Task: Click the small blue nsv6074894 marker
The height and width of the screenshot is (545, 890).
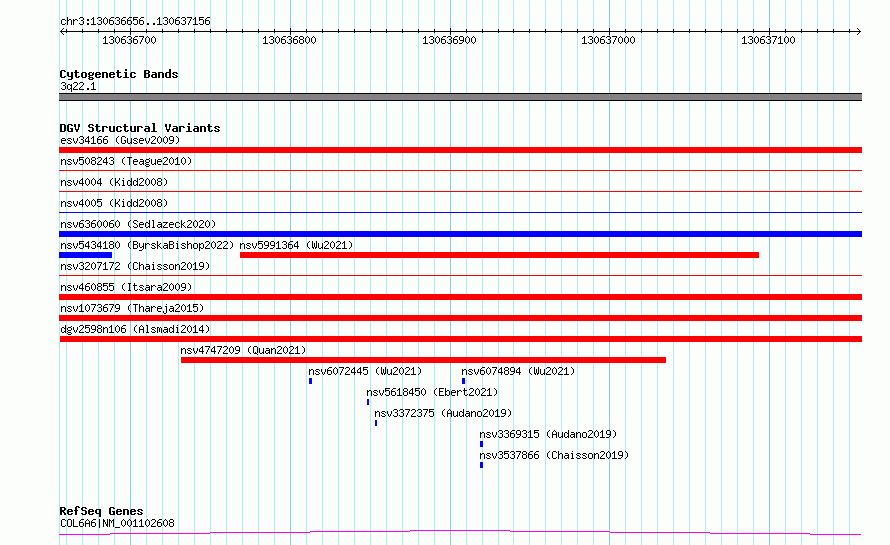Action: point(464,381)
